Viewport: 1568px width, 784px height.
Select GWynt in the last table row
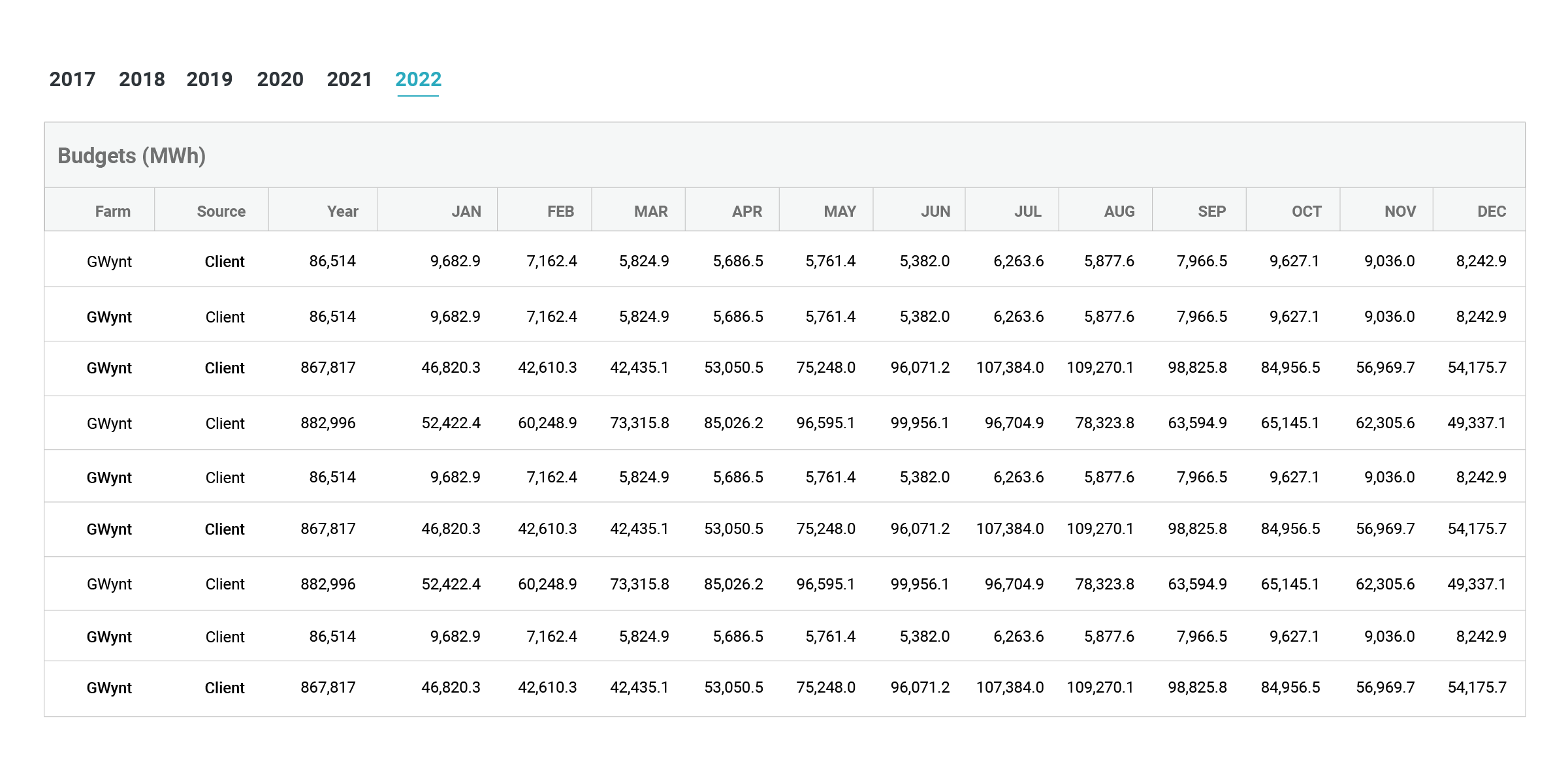point(109,688)
